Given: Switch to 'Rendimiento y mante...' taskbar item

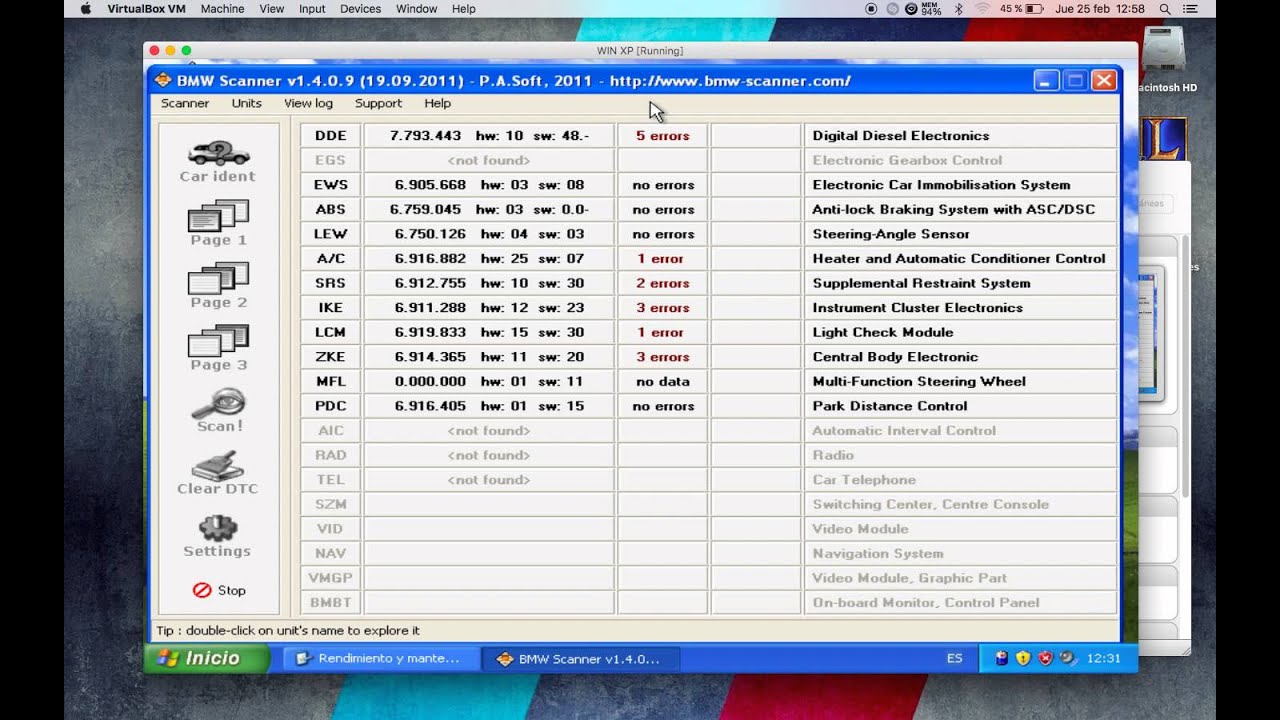Looking at the screenshot, I should click(x=382, y=659).
